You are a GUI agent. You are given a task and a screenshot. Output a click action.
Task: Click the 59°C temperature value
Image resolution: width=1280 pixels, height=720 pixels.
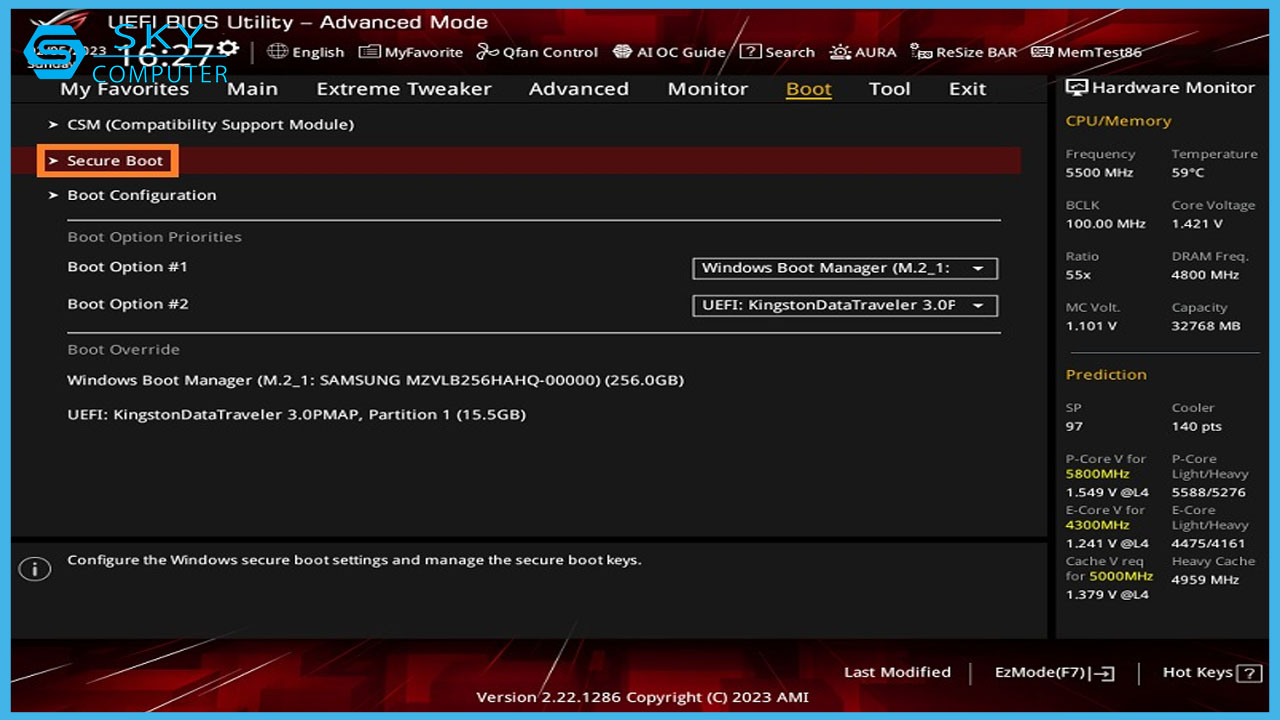[x=1188, y=173]
